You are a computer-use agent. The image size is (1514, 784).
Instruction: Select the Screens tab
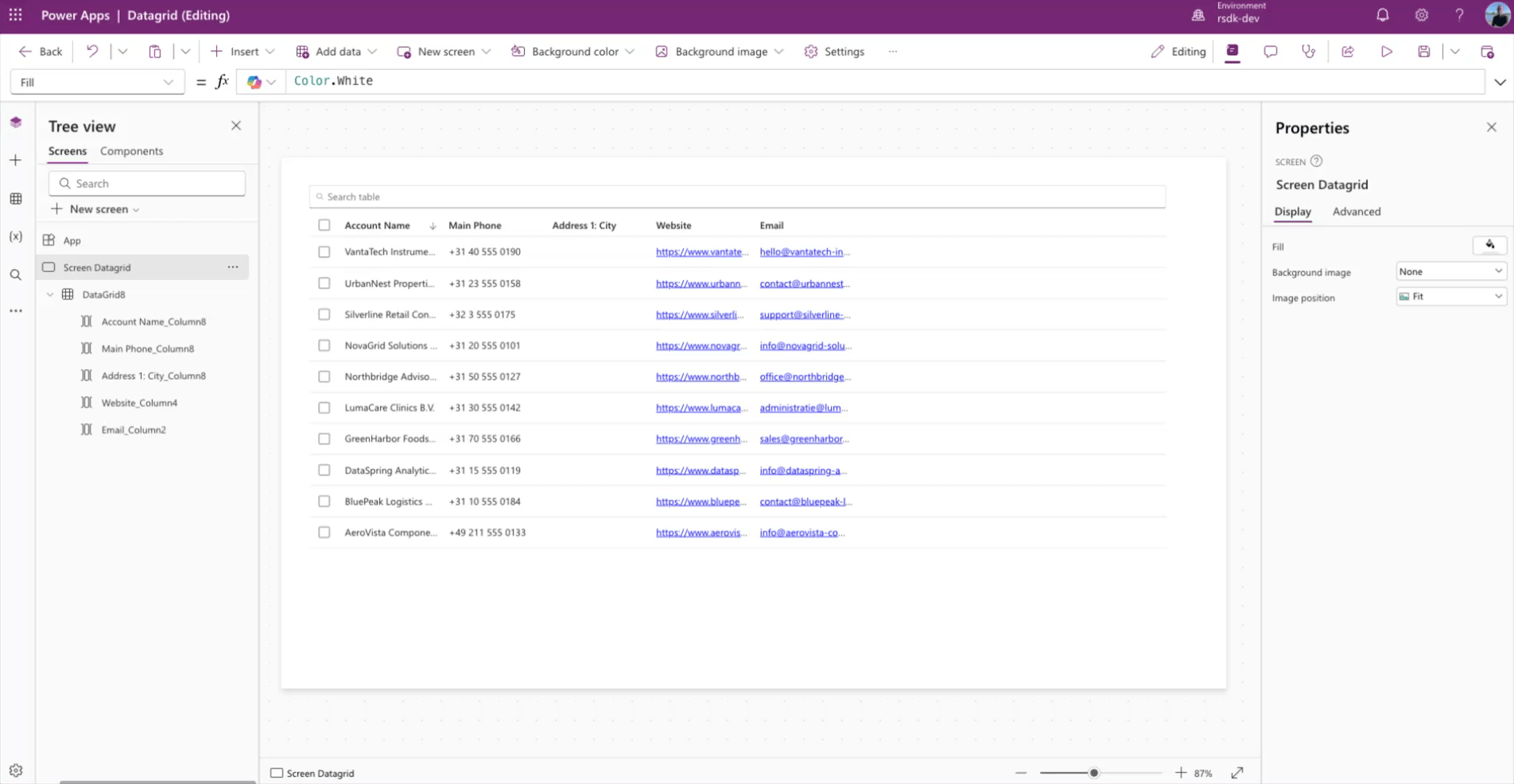(x=68, y=151)
